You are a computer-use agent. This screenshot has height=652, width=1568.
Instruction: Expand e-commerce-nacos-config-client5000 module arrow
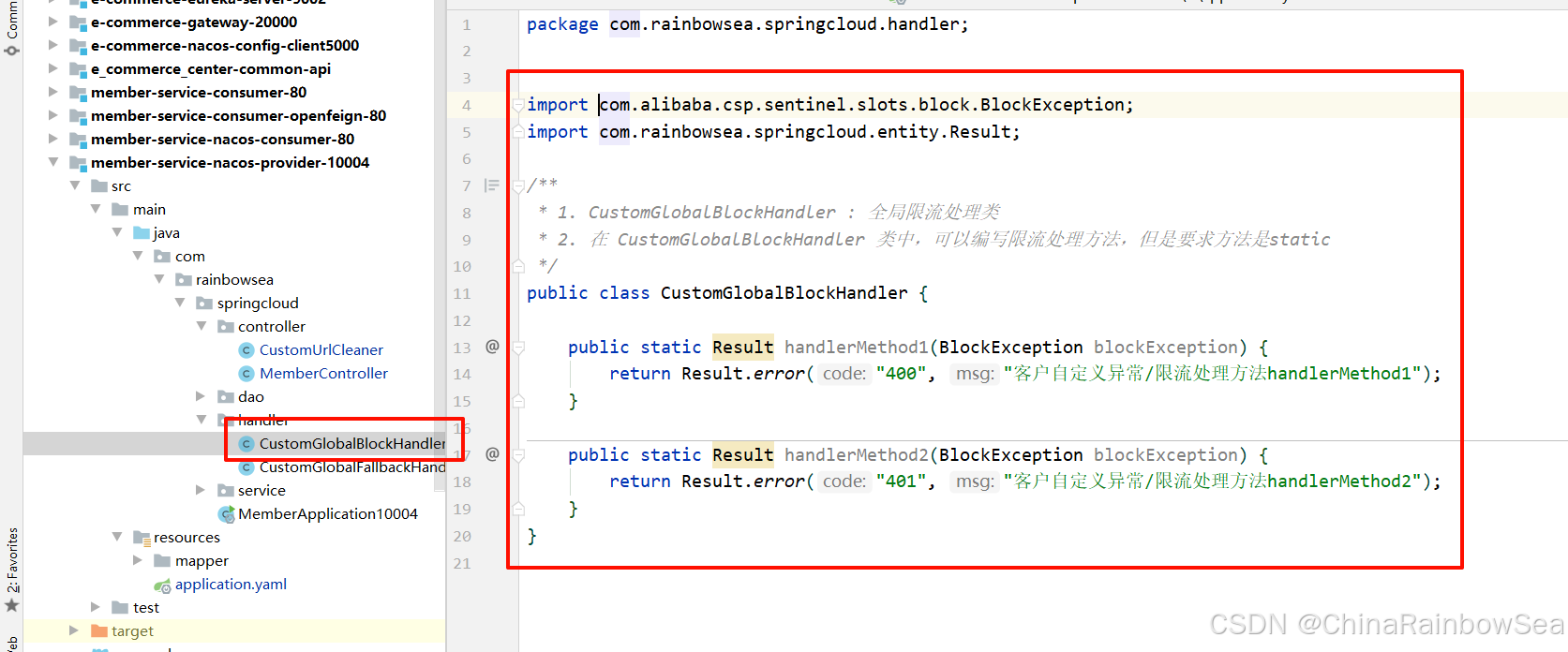point(53,45)
